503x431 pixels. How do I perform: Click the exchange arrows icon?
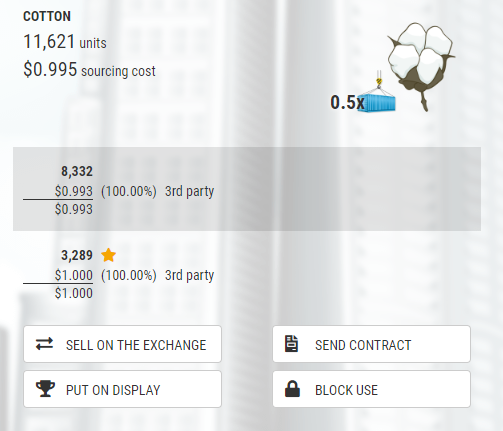(x=44, y=344)
